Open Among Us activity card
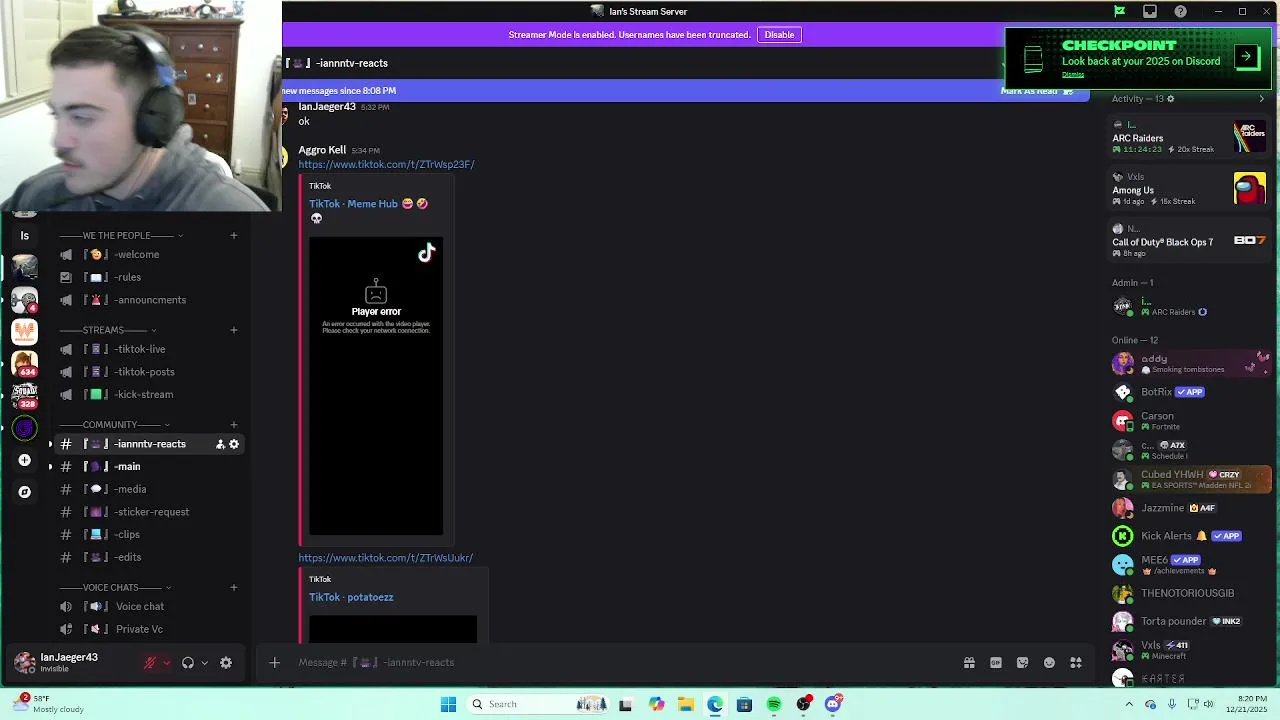 [1190, 189]
